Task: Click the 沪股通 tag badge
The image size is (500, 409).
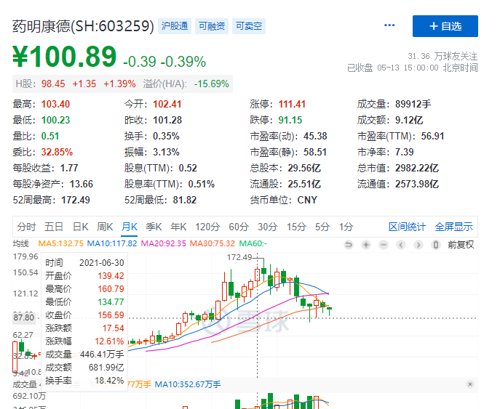Action: 174,26
